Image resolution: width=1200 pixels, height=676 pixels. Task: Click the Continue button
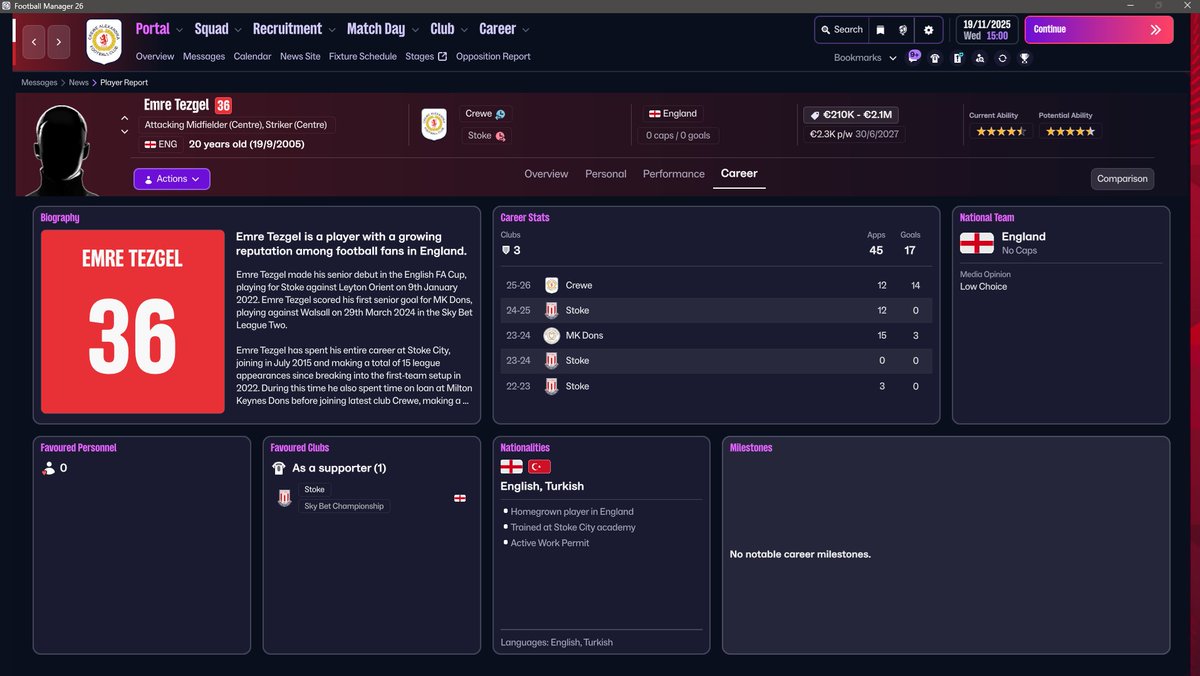click(x=1099, y=30)
